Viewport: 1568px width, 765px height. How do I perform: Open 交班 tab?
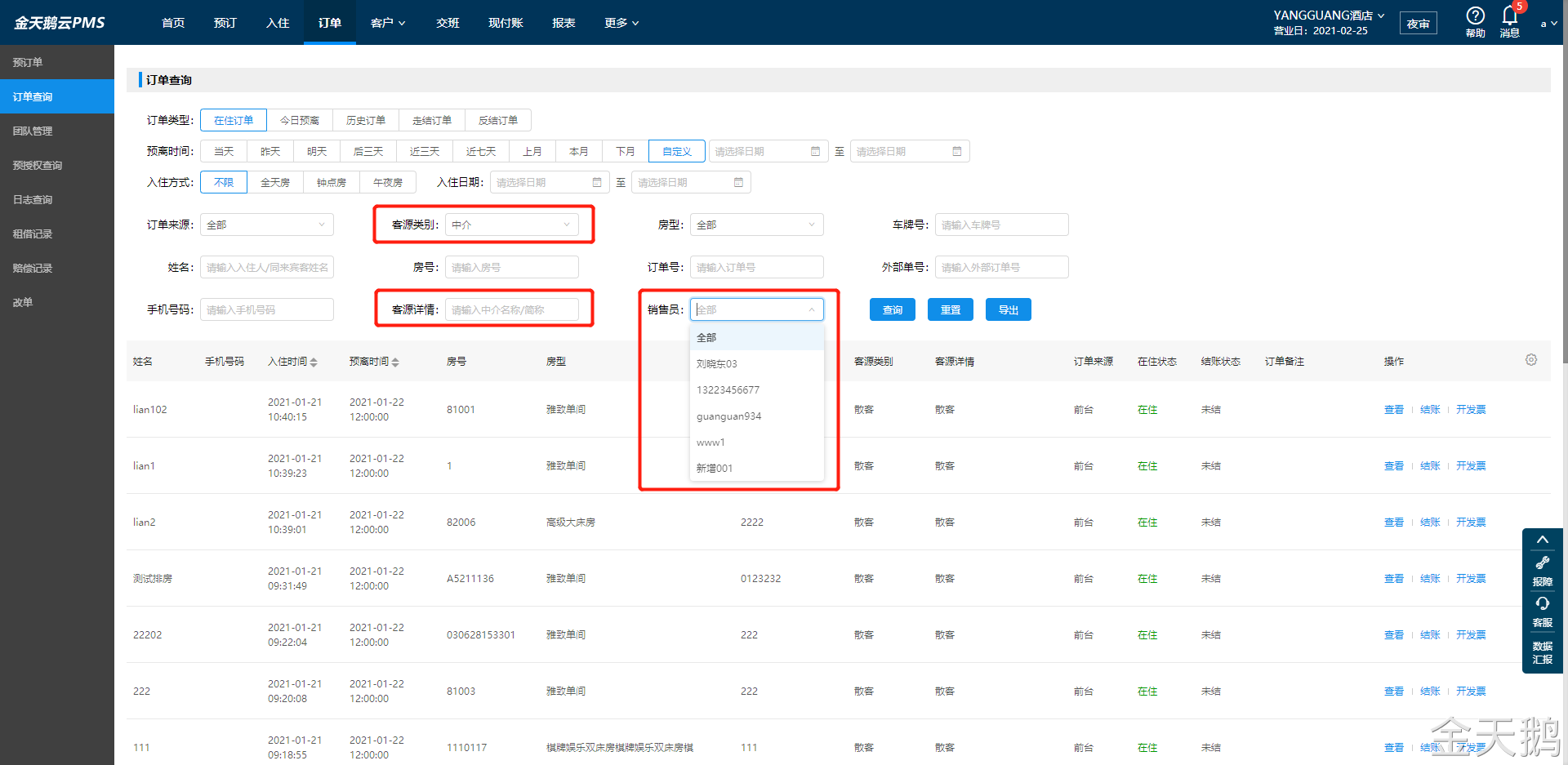pos(448,23)
